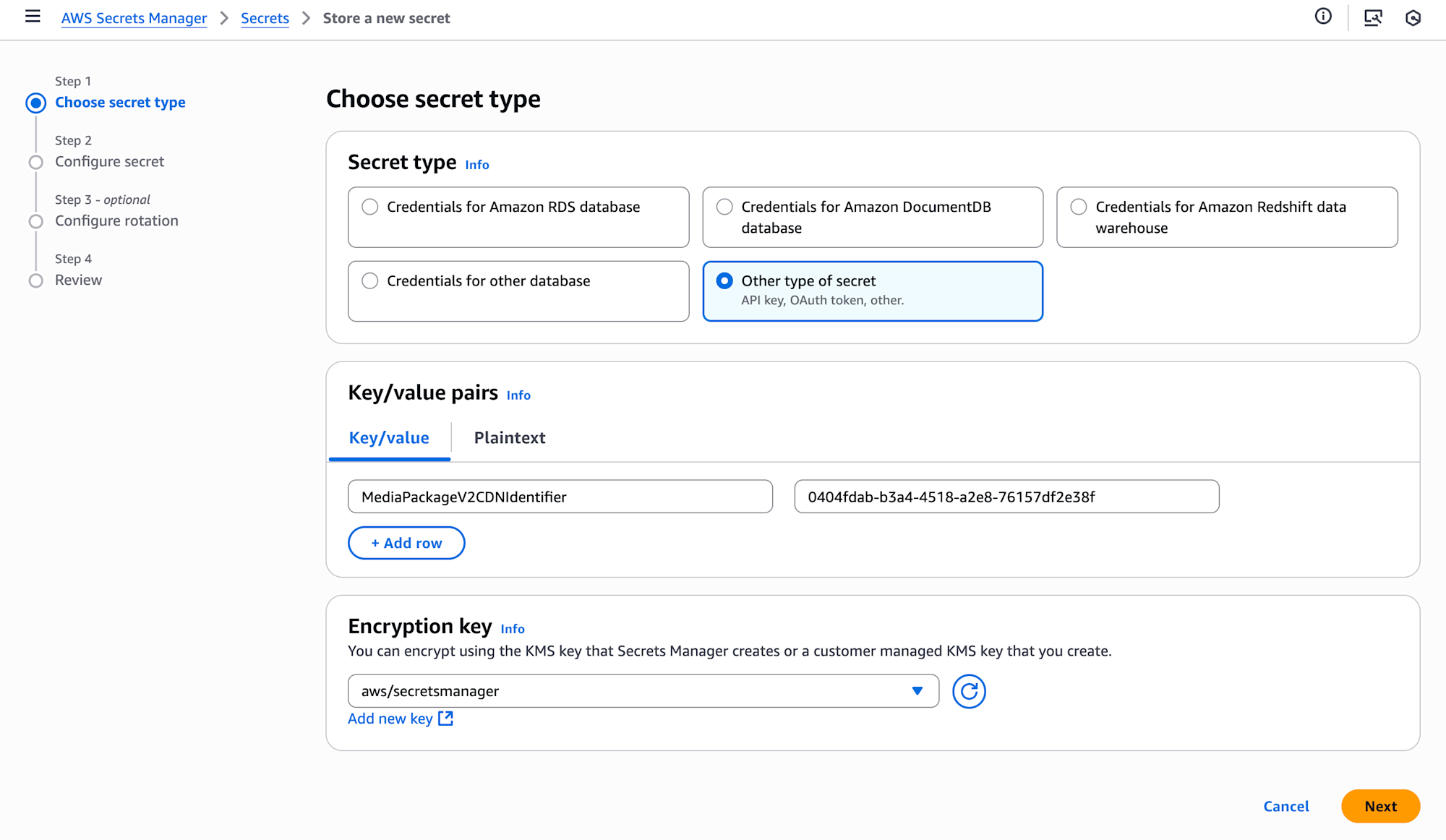The image size is (1446, 840).
Task: Select Credentials for Amazon Redshift data warehouse
Action: 1079,207
